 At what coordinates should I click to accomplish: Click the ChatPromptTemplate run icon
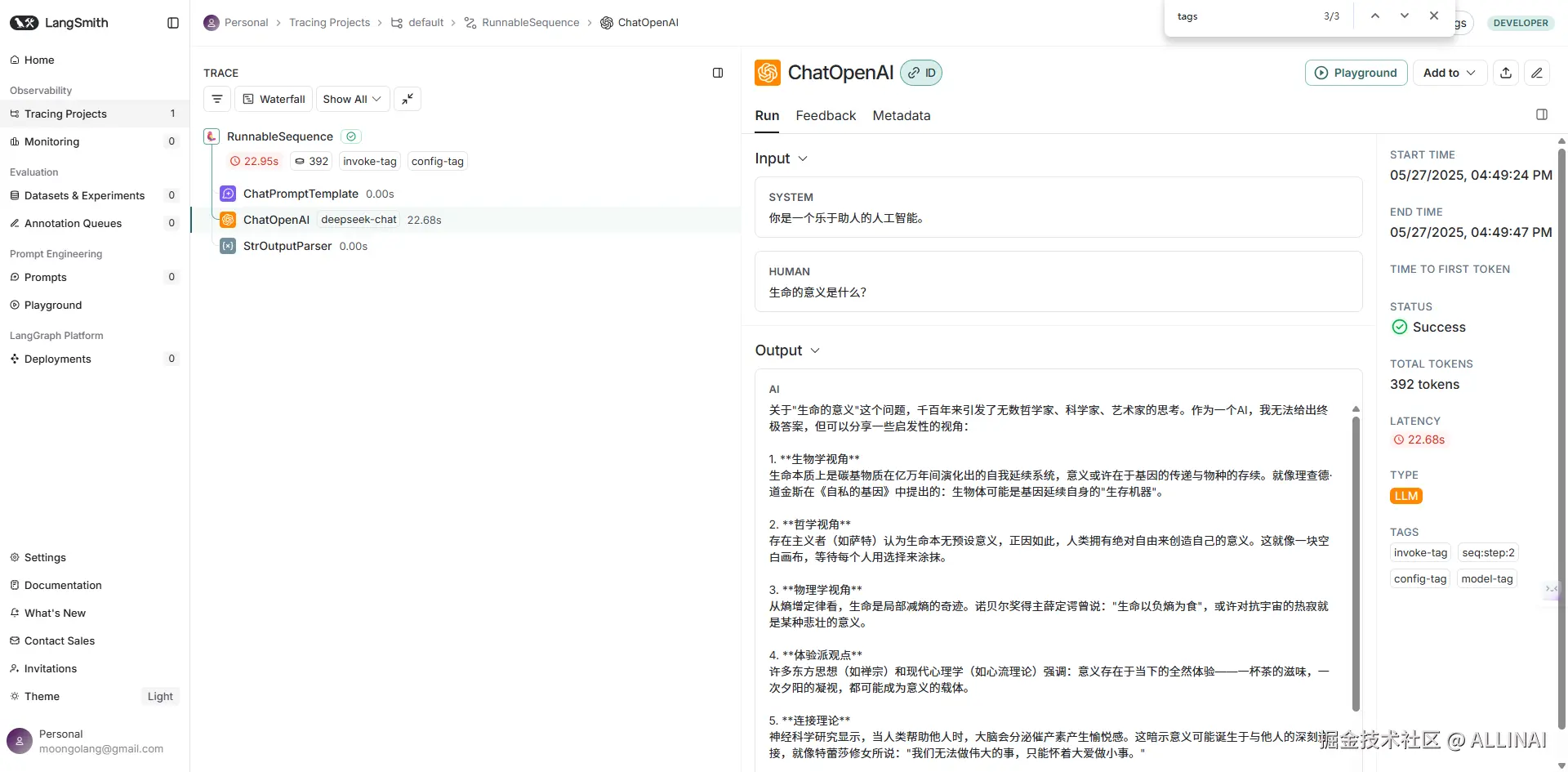pos(228,194)
